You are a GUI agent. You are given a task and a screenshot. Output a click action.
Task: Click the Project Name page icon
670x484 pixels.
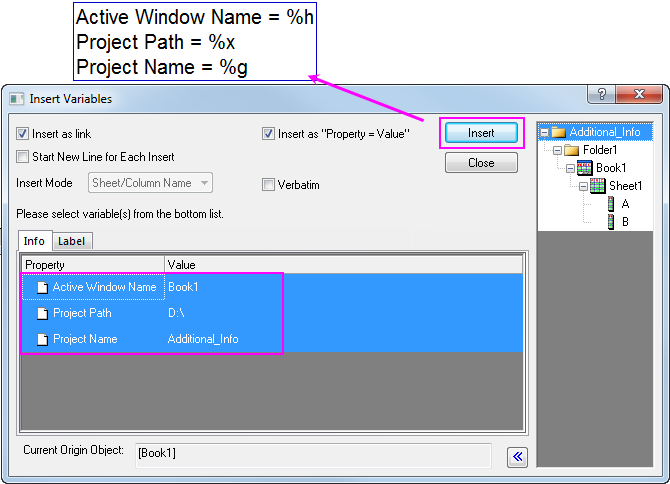(42, 340)
